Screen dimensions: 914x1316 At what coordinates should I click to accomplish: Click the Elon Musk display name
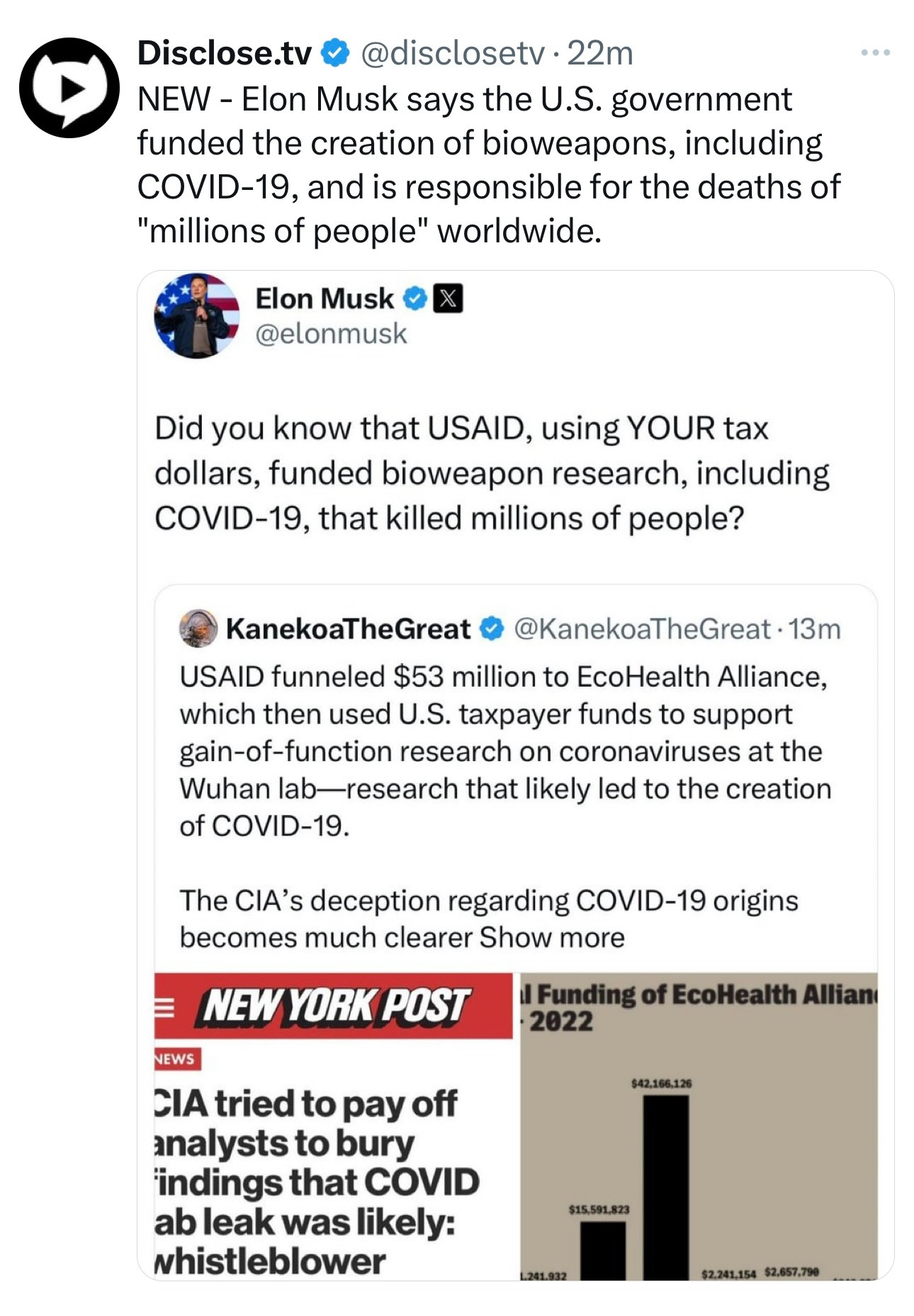324,299
